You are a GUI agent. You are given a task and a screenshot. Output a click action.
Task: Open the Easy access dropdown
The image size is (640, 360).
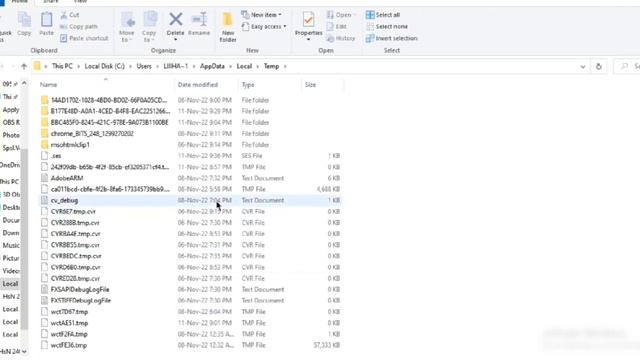pos(264,27)
